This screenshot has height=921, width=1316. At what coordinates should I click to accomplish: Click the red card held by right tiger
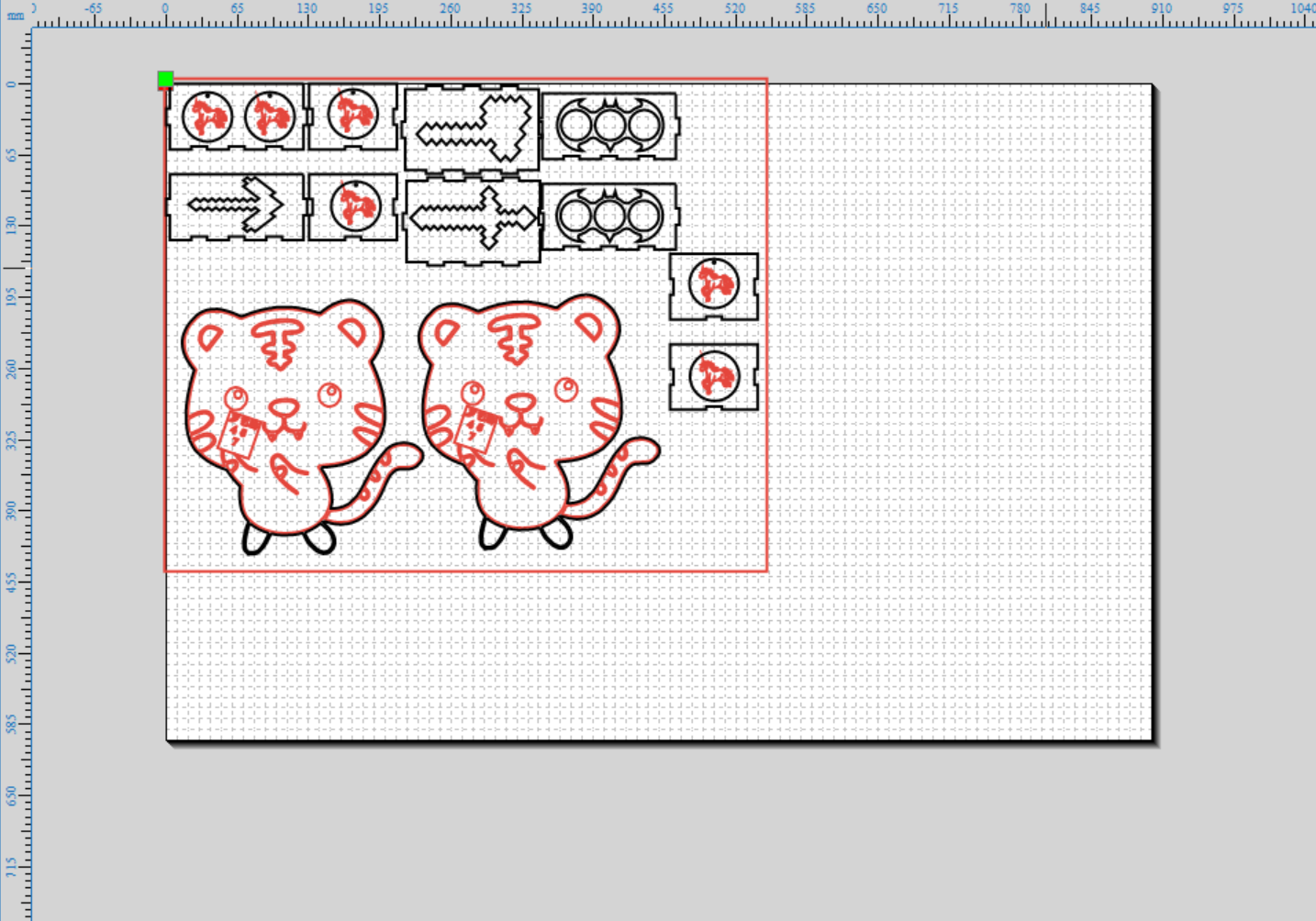click(x=476, y=429)
